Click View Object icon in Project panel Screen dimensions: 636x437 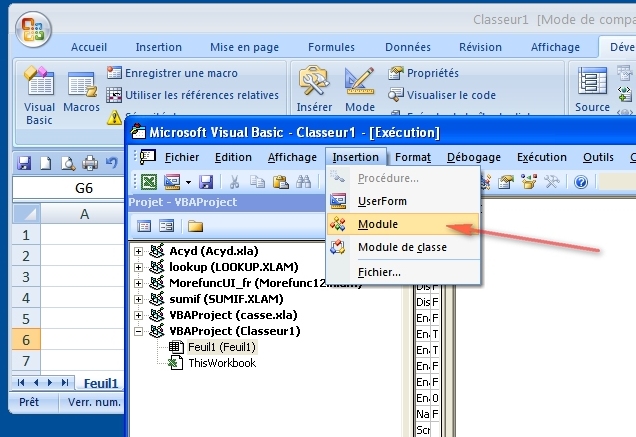166,226
